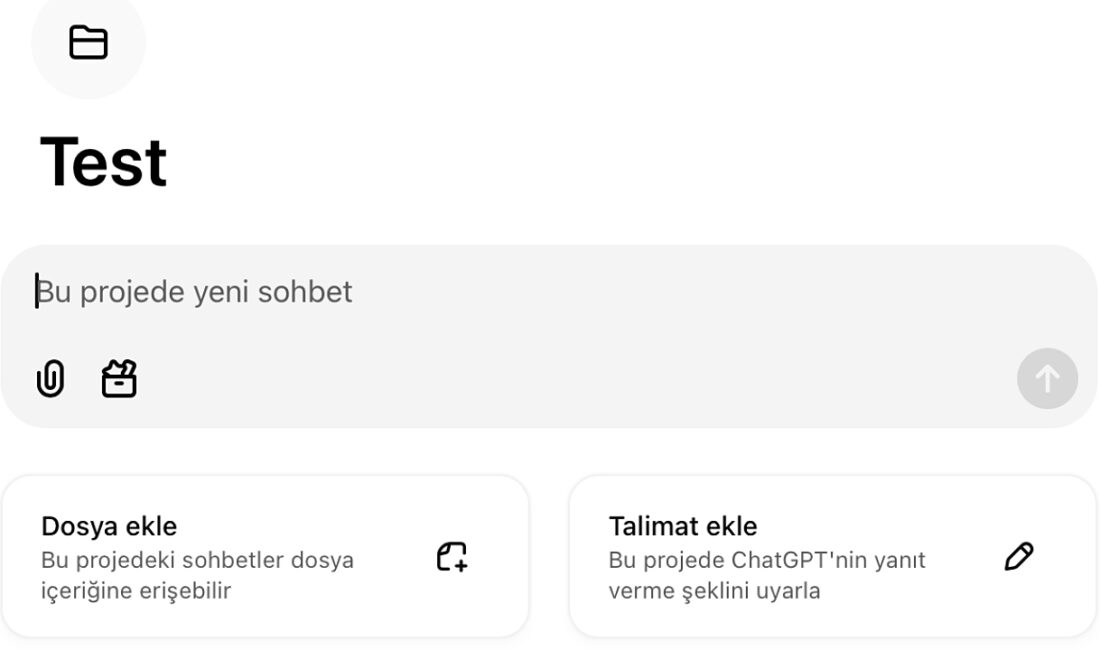Click the "içeriğine erişebilir" text line
Image resolution: width=1100 pixels, height=650 pixels.
136,591
